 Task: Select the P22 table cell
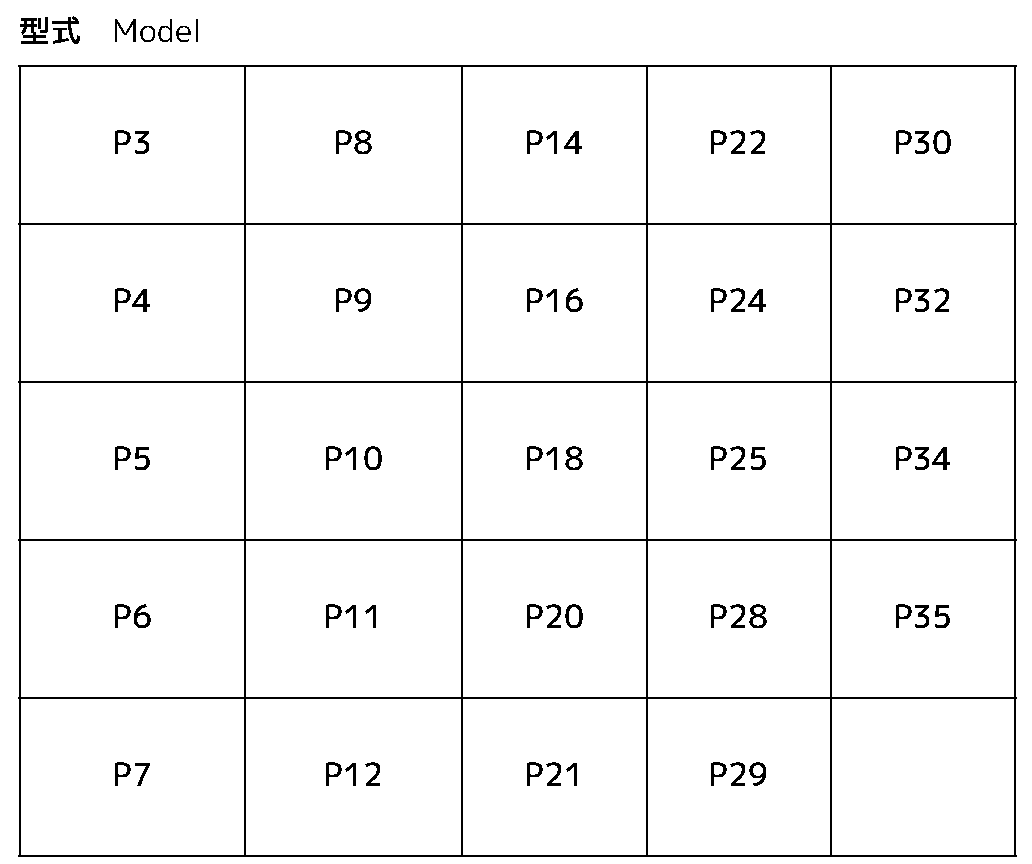pyautogui.click(x=738, y=144)
